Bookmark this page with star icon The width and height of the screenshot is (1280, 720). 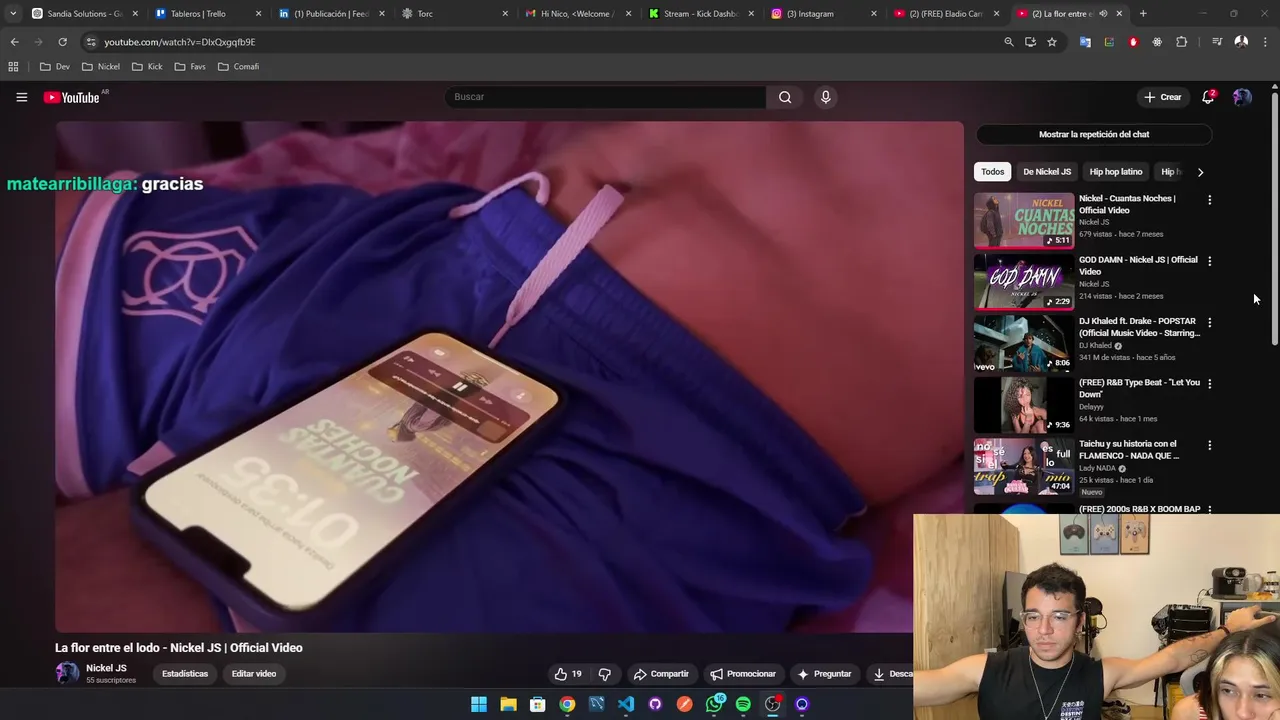[x=1052, y=42]
